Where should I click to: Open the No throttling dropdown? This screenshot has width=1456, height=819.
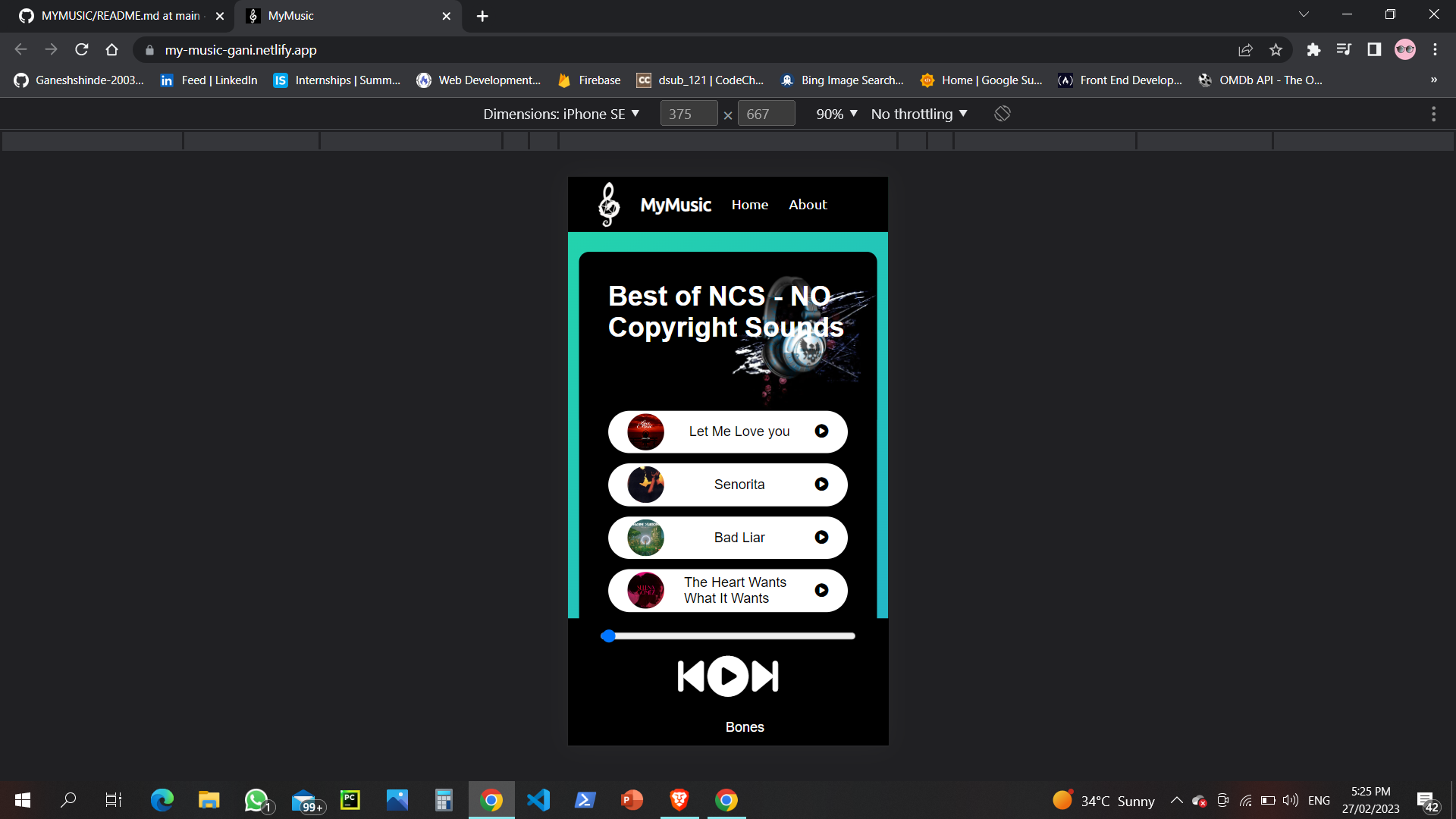click(x=919, y=114)
